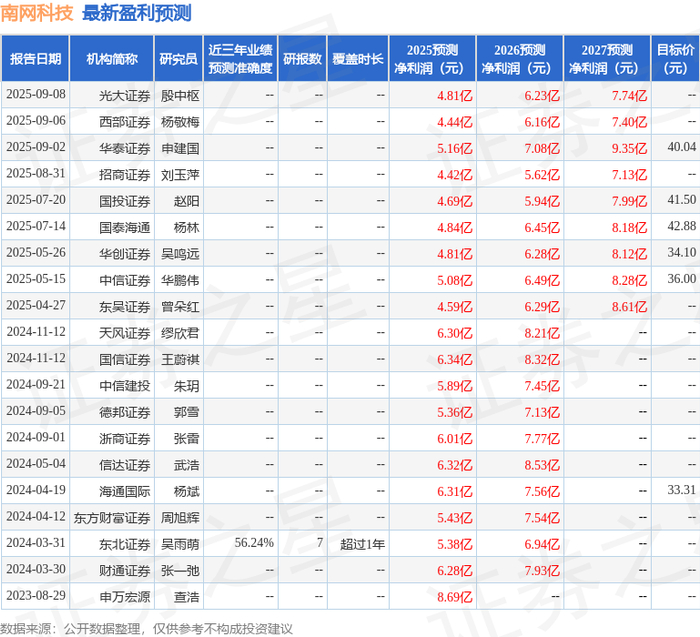
Task: Click the 2027预测净利润 column header
Action: (x=607, y=59)
